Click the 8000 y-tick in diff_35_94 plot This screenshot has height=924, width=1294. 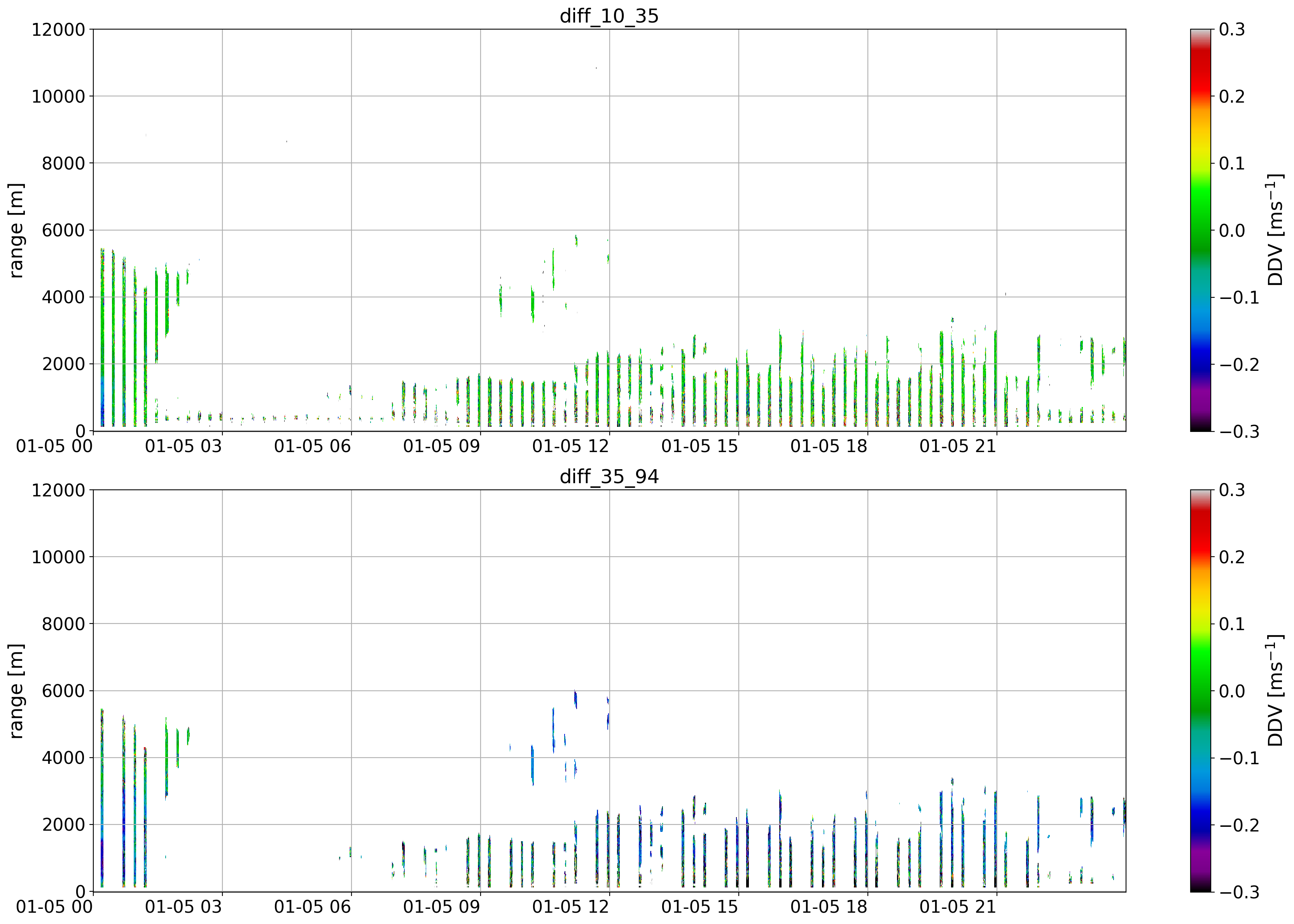click(63, 624)
